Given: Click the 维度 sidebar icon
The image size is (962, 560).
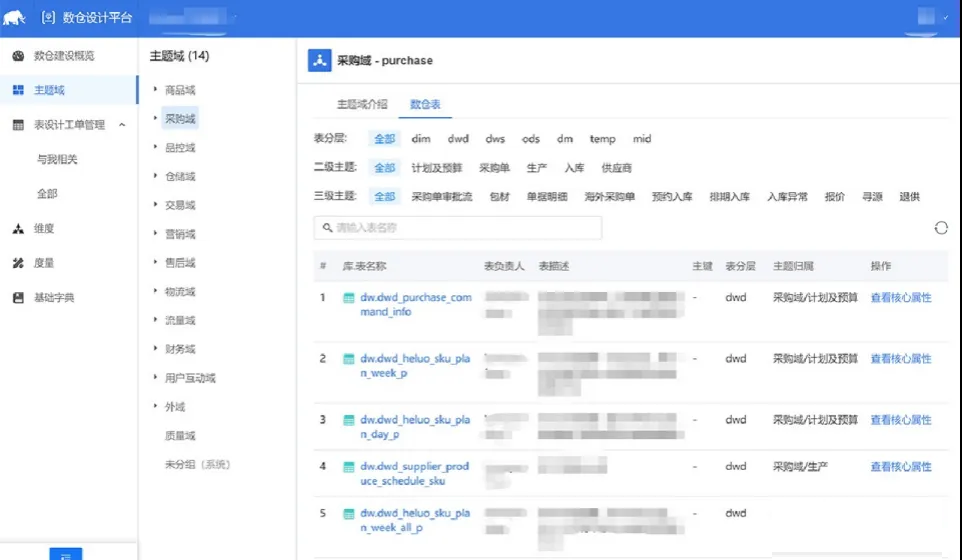Looking at the screenshot, I should (x=18, y=229).
